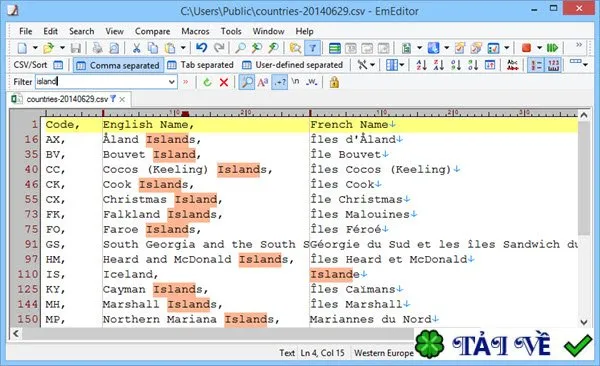Click the Print Preview icon
This screenshot has width=600, height=366.
tap(114, 48)
